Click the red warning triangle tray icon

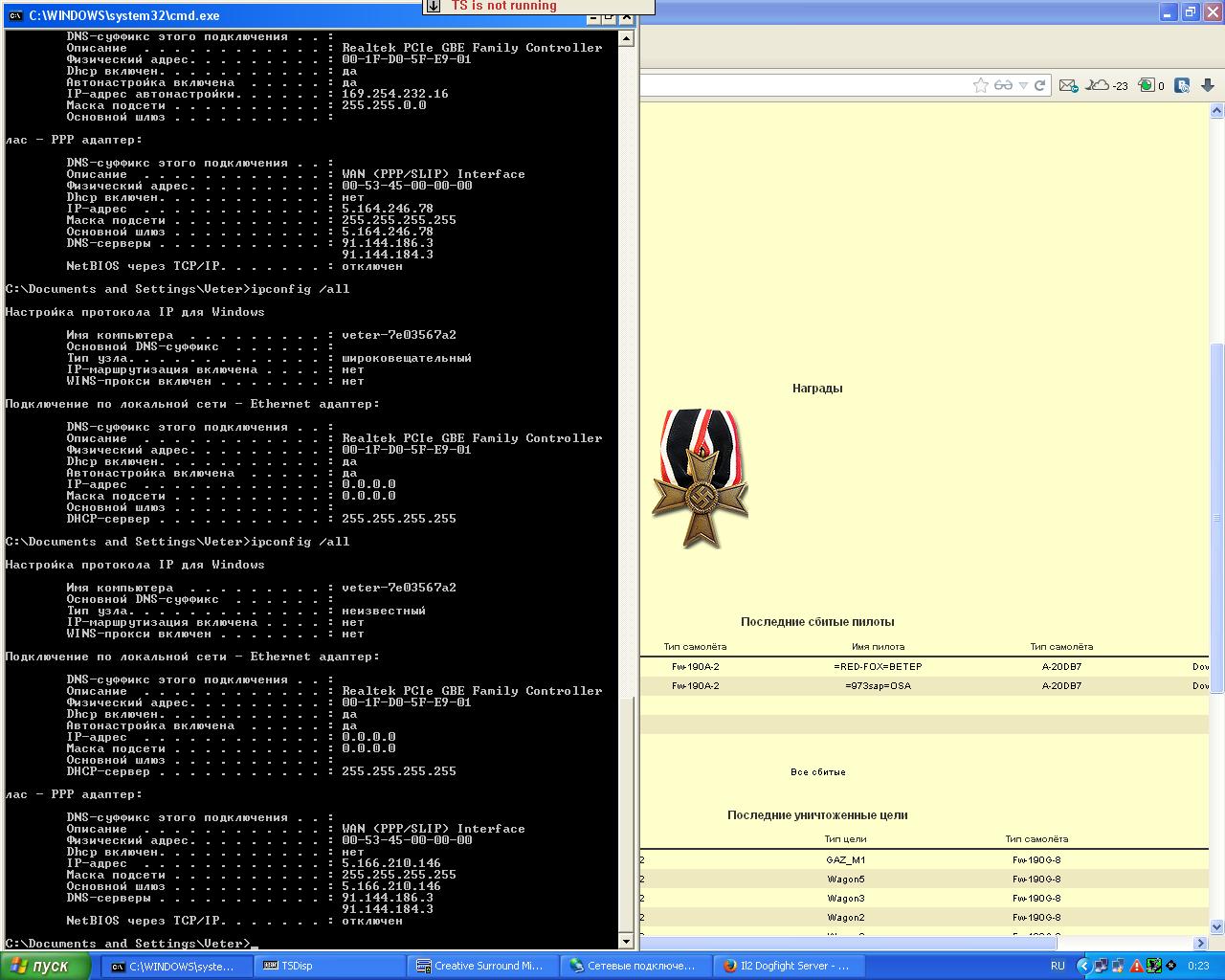1137,967
